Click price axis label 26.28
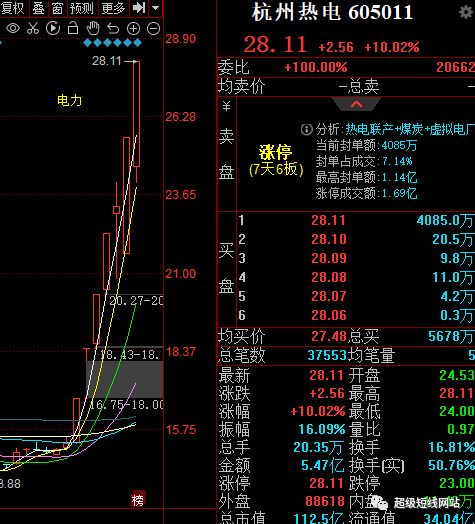Screen dimensions: 475x524 (x=181, y=117)
